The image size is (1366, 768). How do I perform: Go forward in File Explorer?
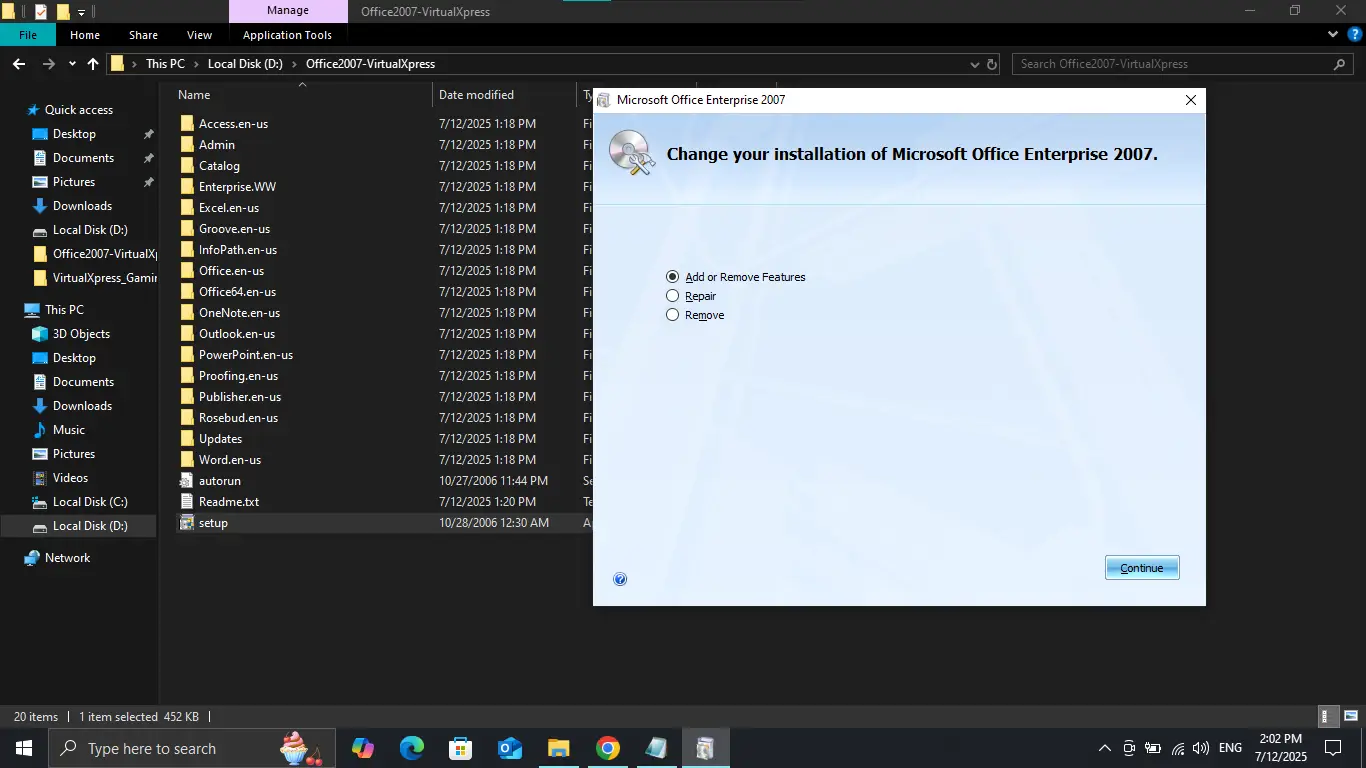point(49,64)
